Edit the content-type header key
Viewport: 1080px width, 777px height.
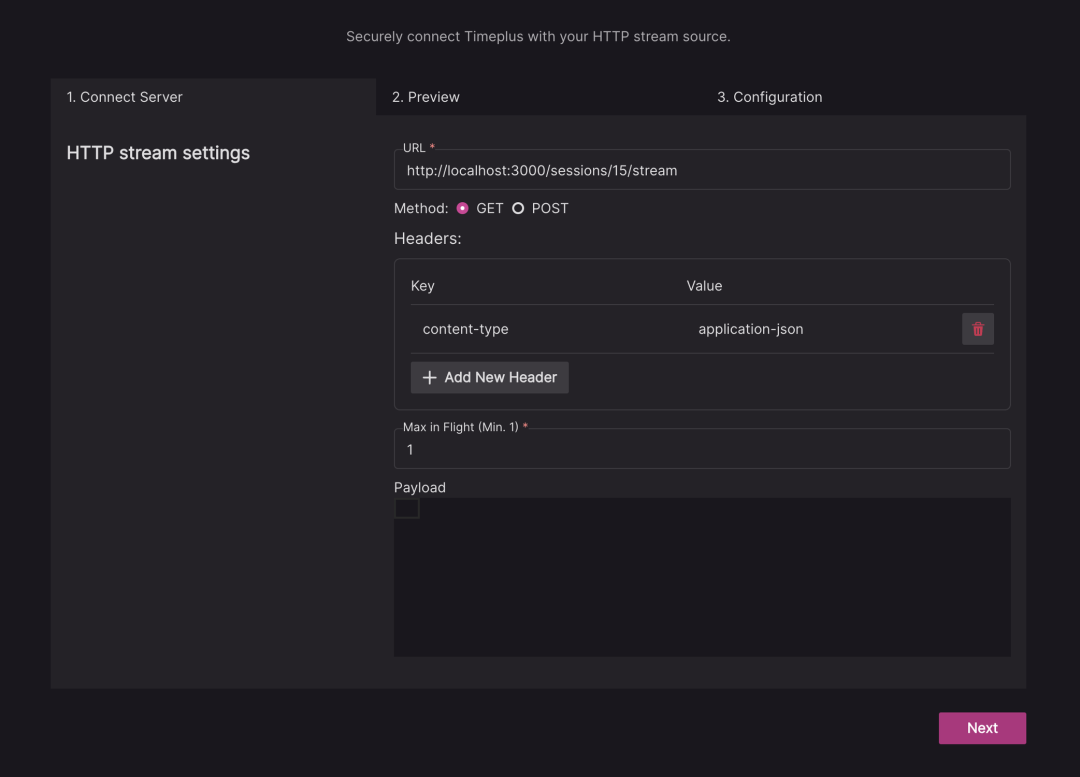(x=466, y=329)
